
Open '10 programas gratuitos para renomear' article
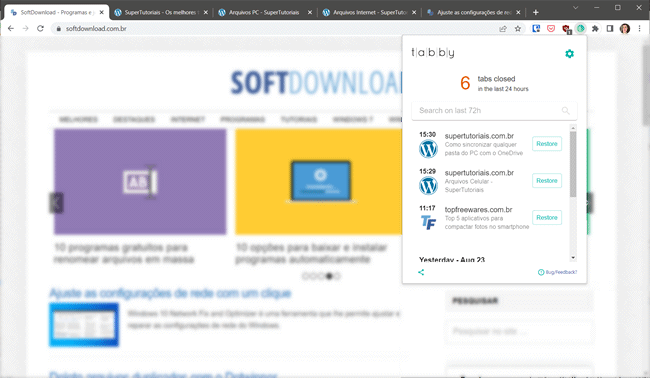124,253
